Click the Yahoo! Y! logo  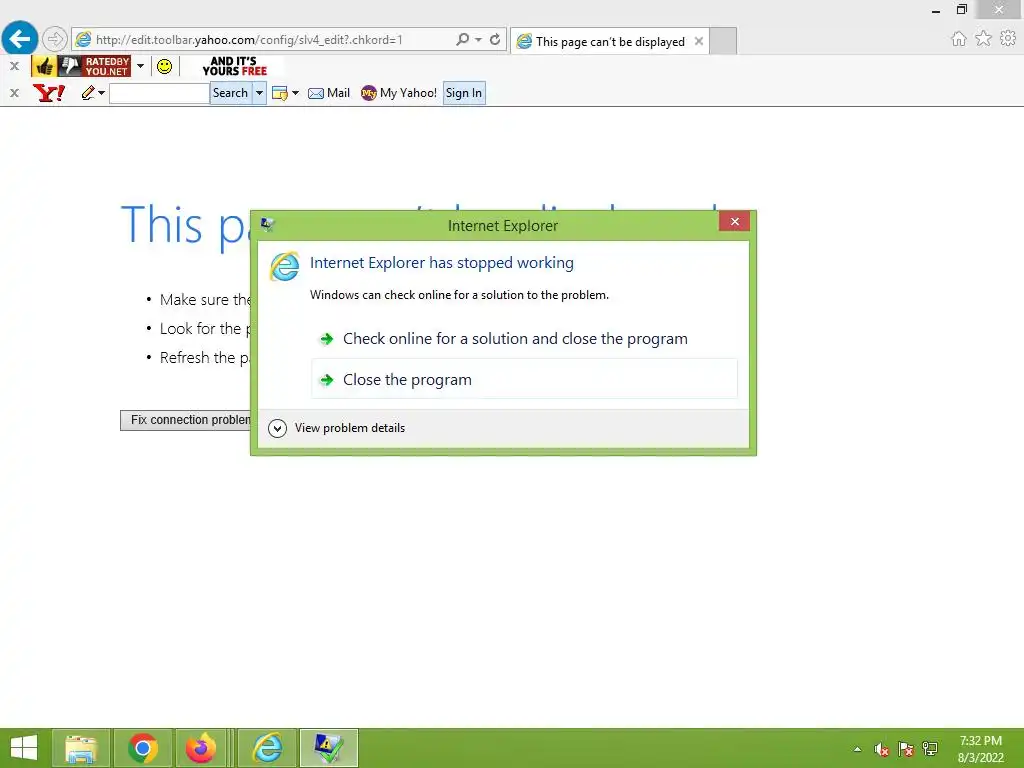[x=49, y=93]
